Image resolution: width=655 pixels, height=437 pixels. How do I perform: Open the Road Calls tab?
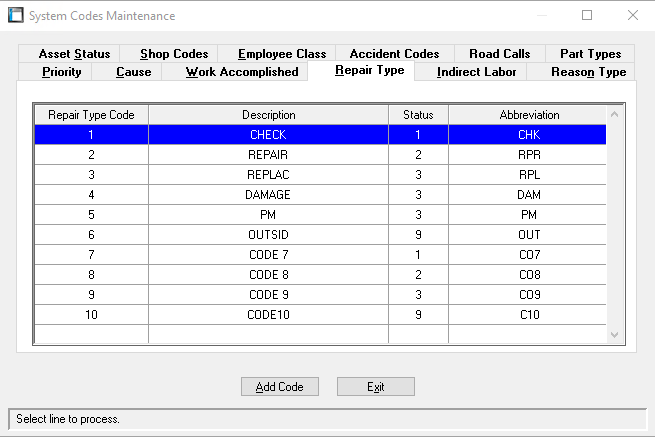(x=499, y=54)
